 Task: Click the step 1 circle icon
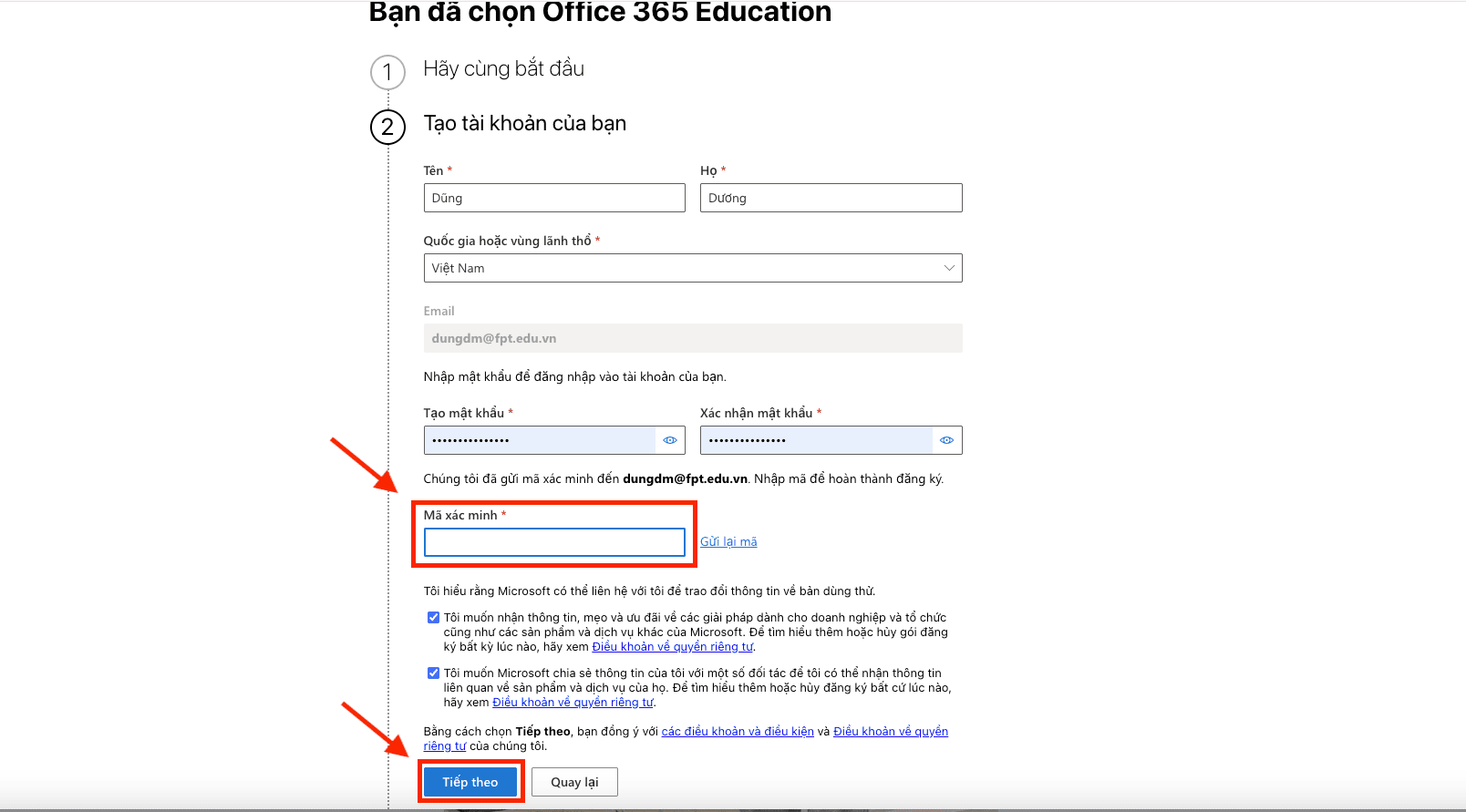387,72
